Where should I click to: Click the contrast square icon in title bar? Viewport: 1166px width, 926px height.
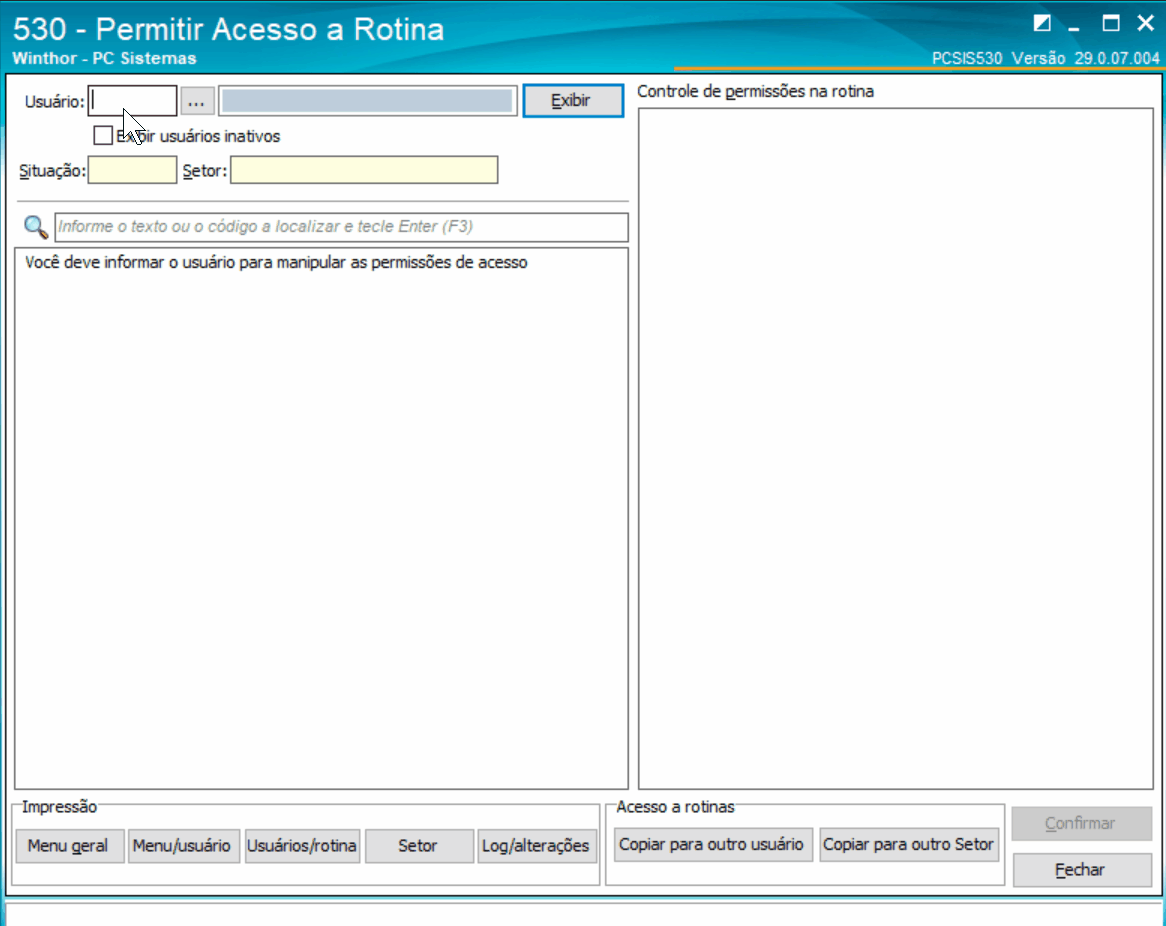1042,23
